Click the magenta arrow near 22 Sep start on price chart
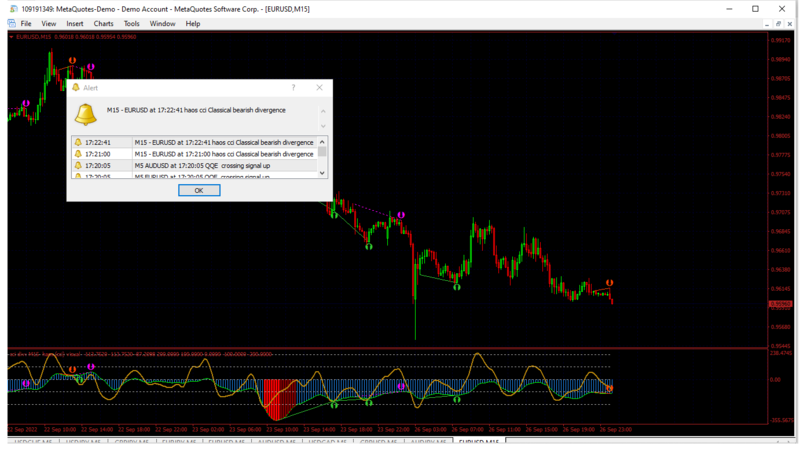 point(26,104)
